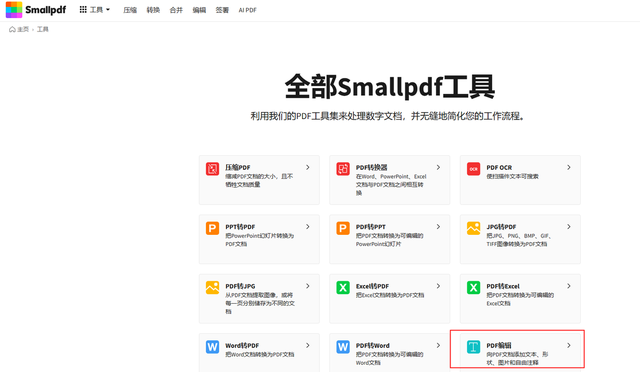Choose the PDF转JPG tool title
Viewport: 640px width, 372px height.
point(240,286)
